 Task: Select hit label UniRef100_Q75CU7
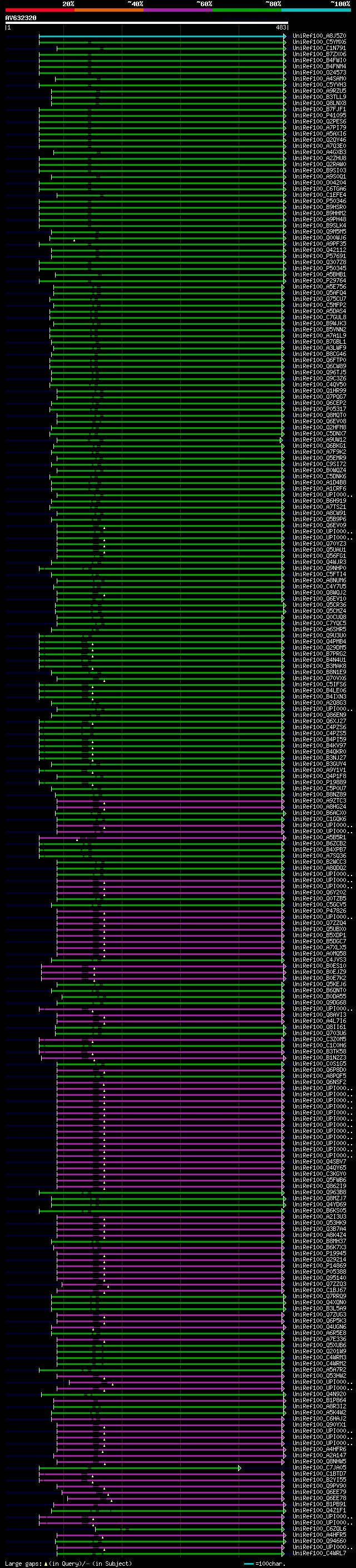pyautogui.click(x=319, y=299)
